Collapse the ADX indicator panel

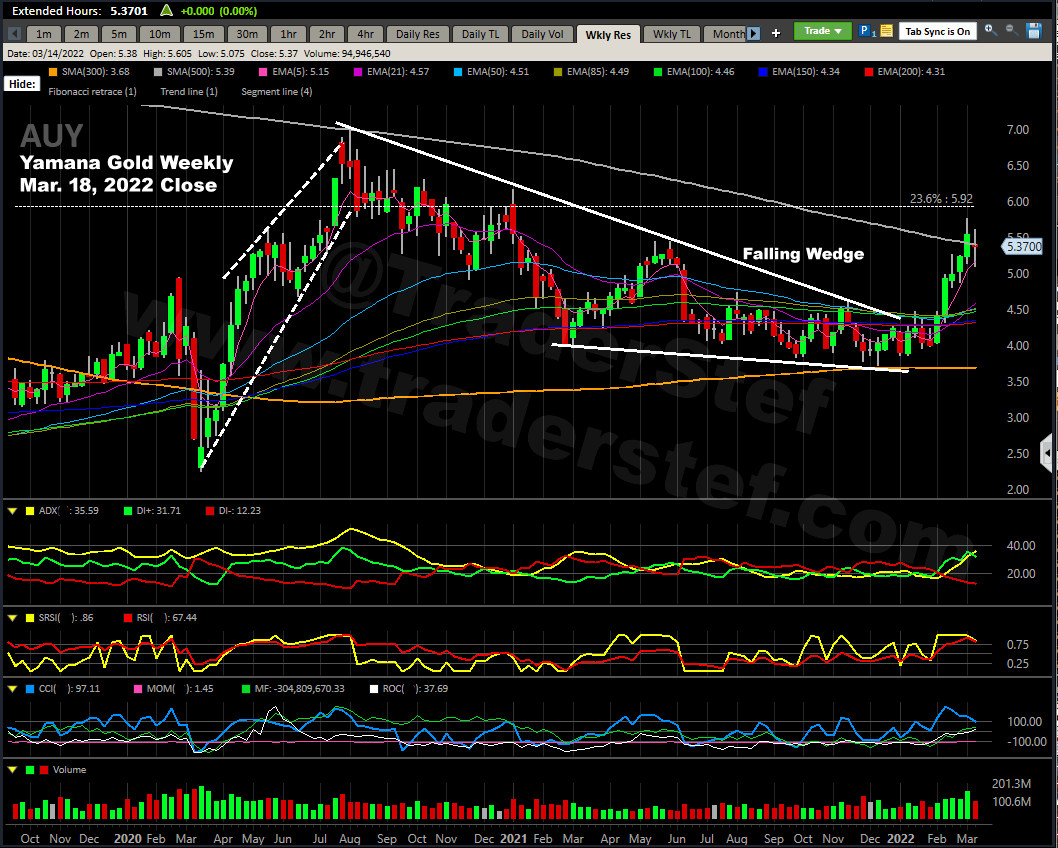click(x=12, y=511)
